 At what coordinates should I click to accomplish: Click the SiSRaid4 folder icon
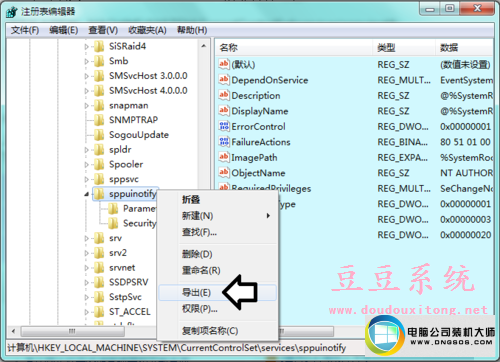[x=99, y=46]
